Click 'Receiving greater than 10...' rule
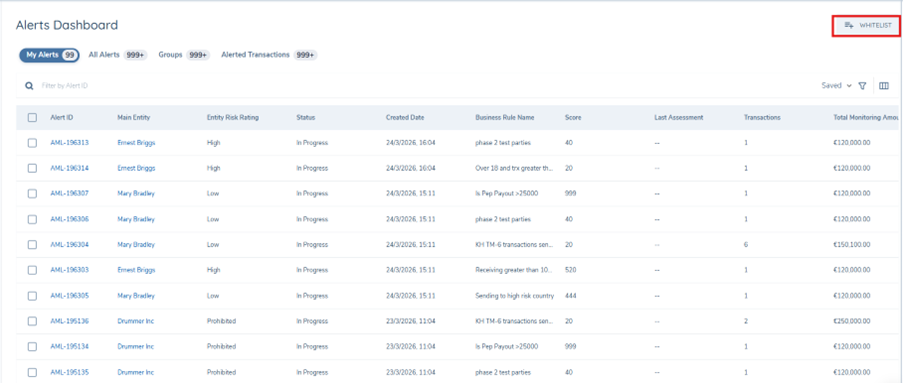This screenshot has width=903, height=383. [514, 270]
